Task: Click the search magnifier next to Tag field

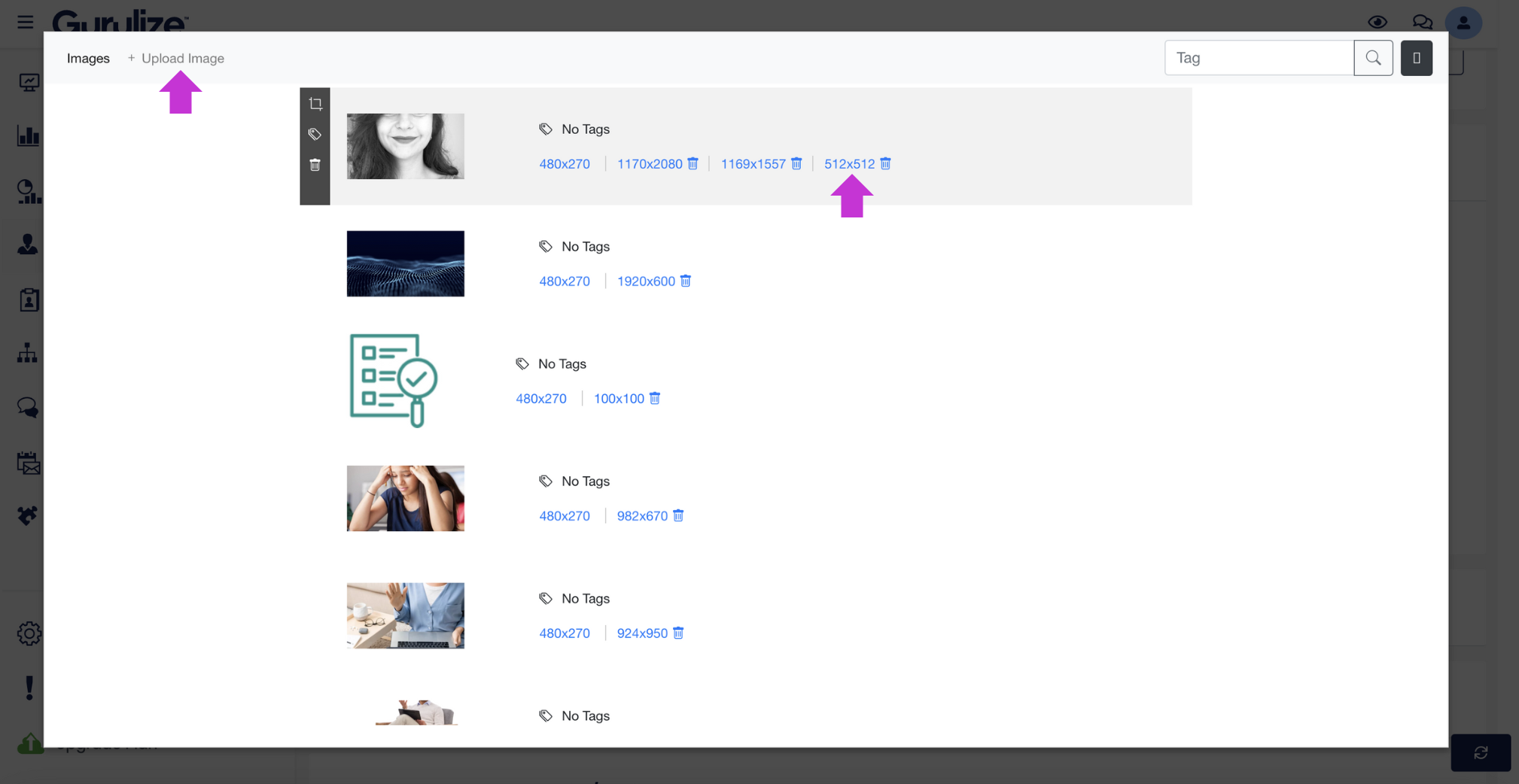Action: [1374, 58]
